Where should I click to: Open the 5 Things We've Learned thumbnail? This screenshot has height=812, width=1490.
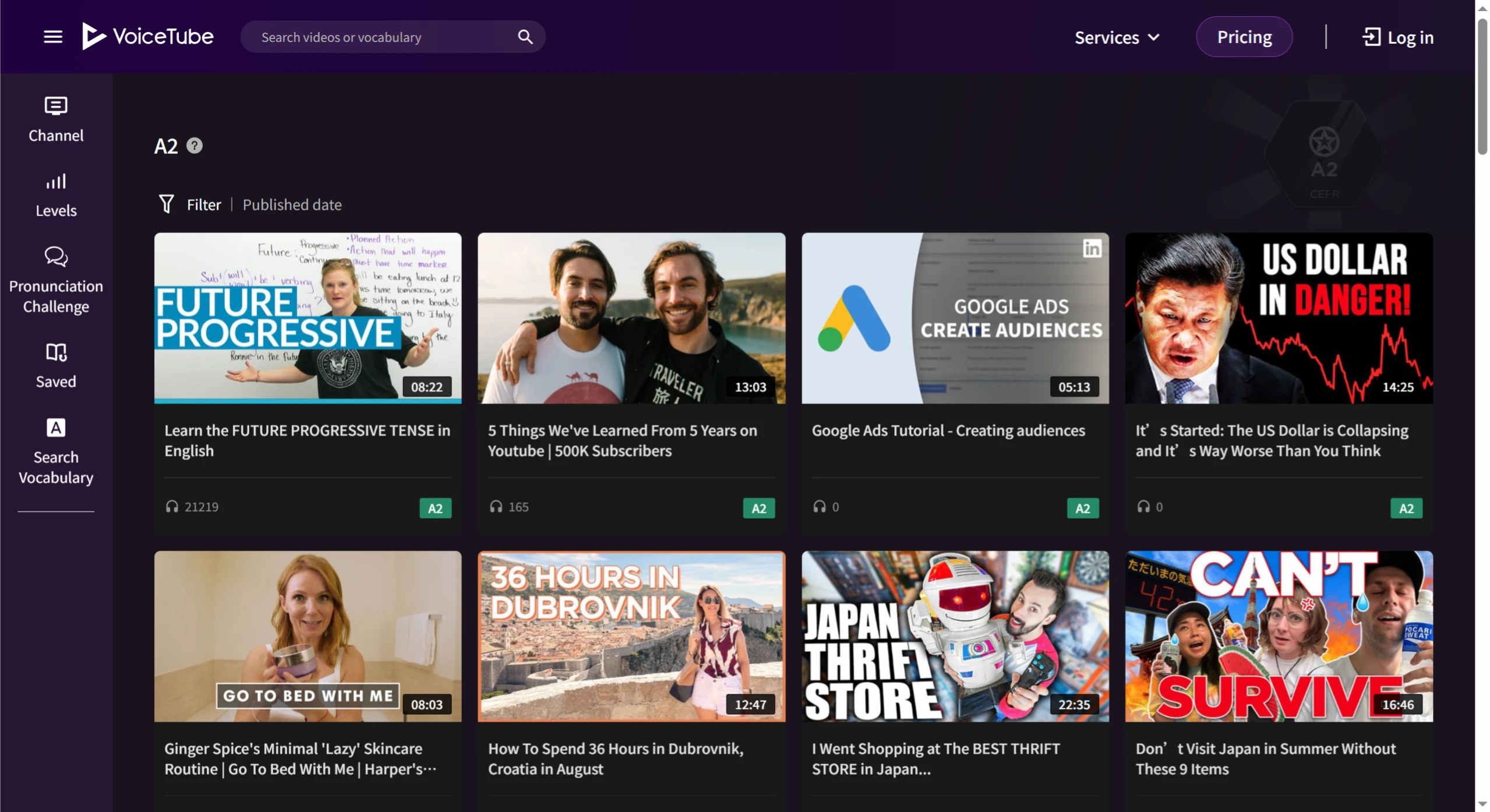631,318
